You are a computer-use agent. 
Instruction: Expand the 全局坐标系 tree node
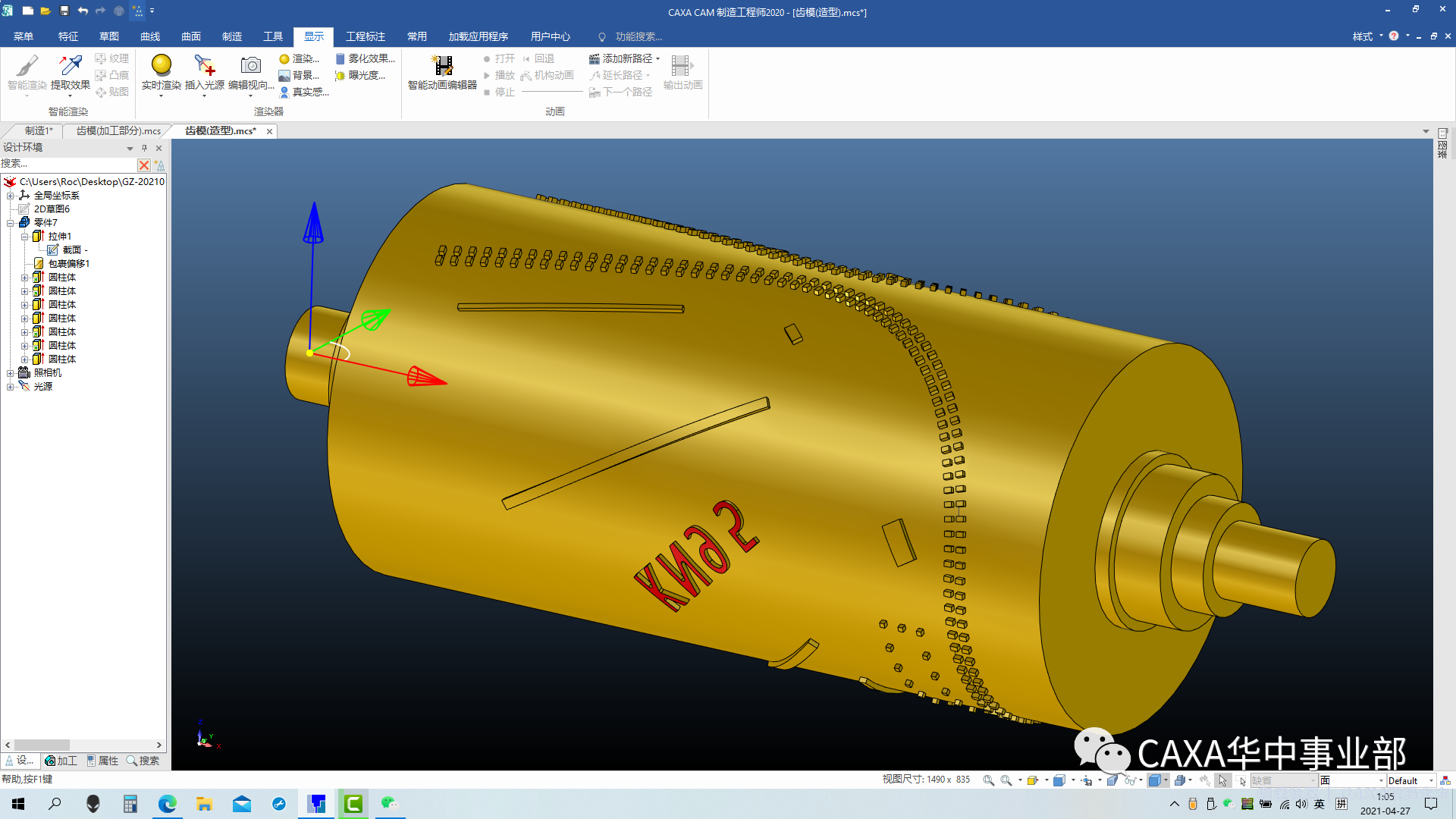pyautogui.click(x=11, y=196)
